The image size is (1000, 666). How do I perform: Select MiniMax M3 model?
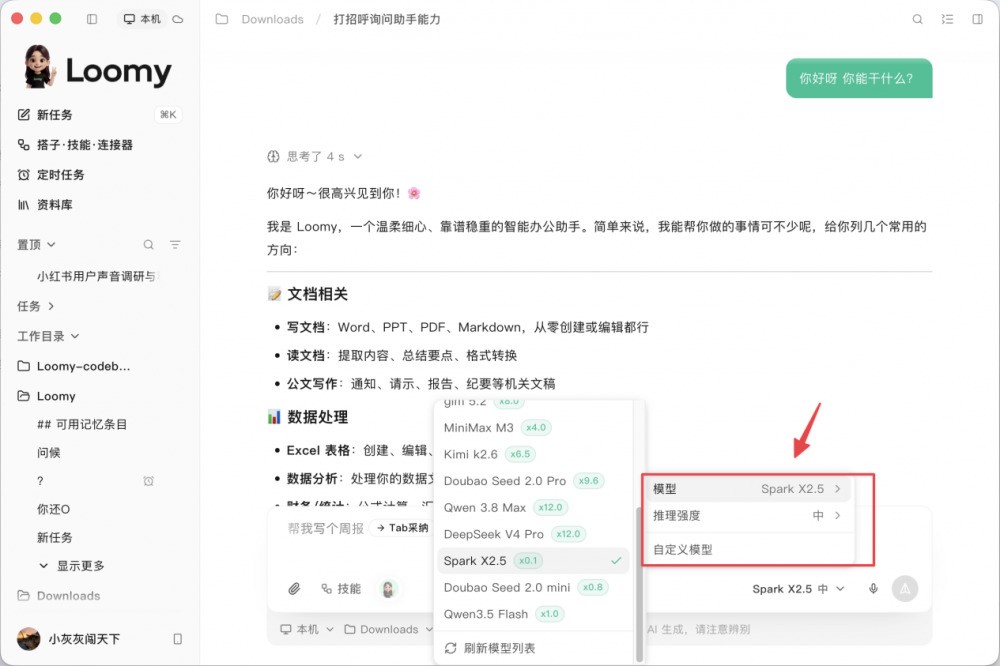click(533, 427)
